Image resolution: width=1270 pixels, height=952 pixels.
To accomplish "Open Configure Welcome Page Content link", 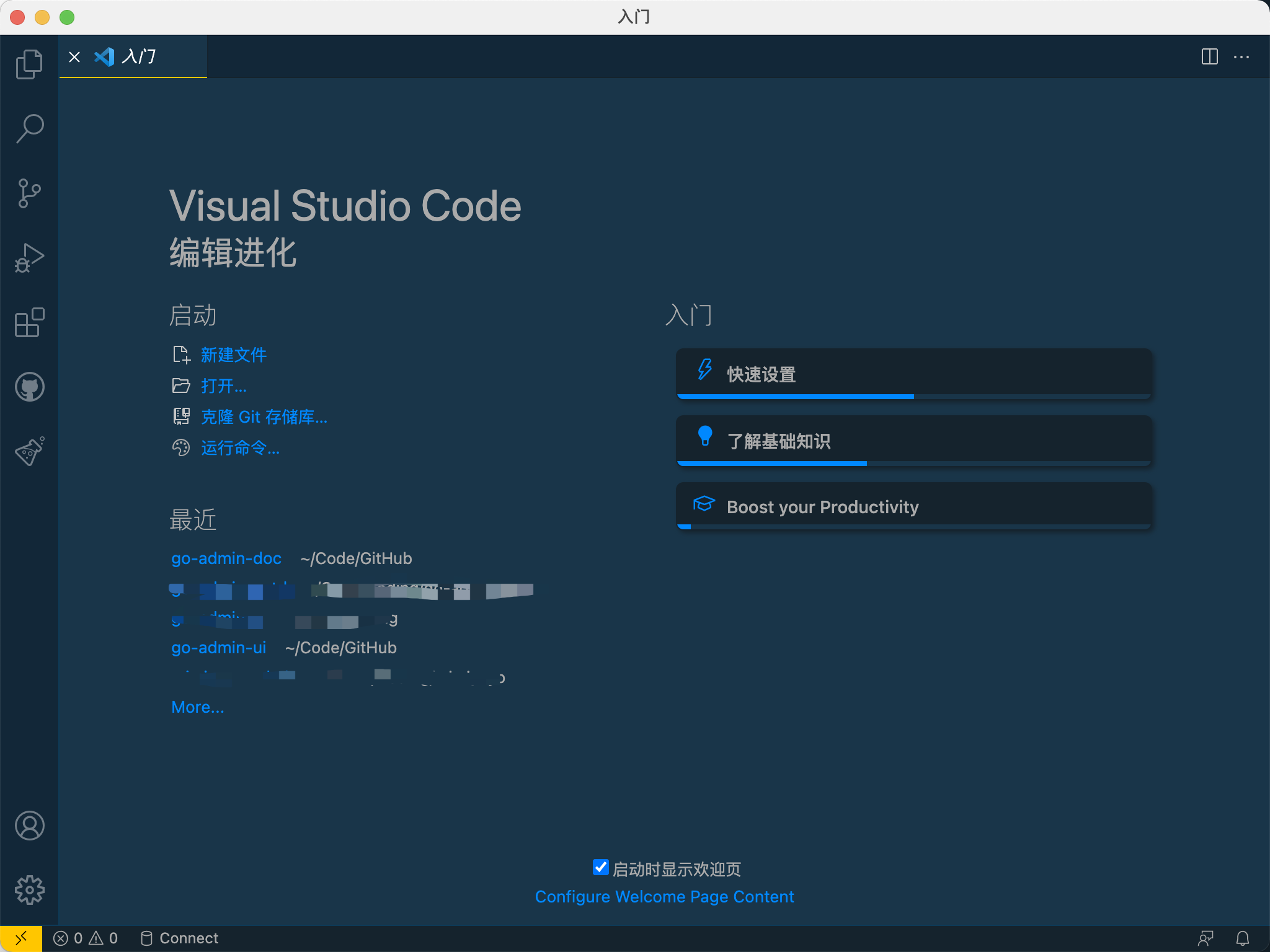I will (x=664, y=897).
